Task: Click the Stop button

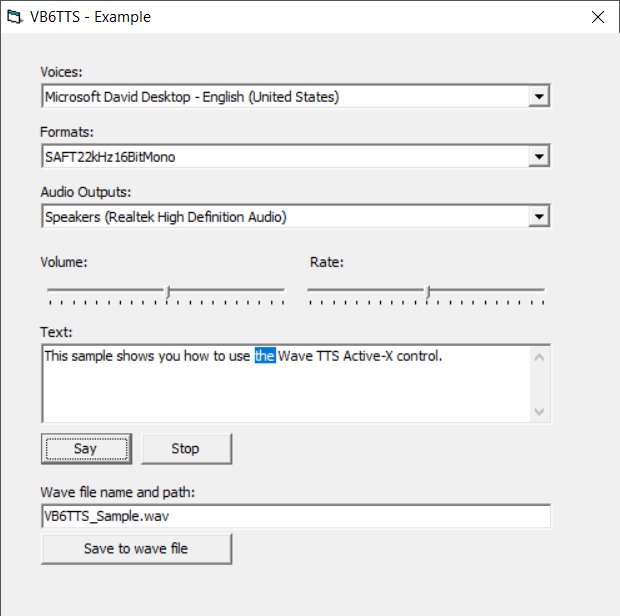Action: tap(186, 449)
